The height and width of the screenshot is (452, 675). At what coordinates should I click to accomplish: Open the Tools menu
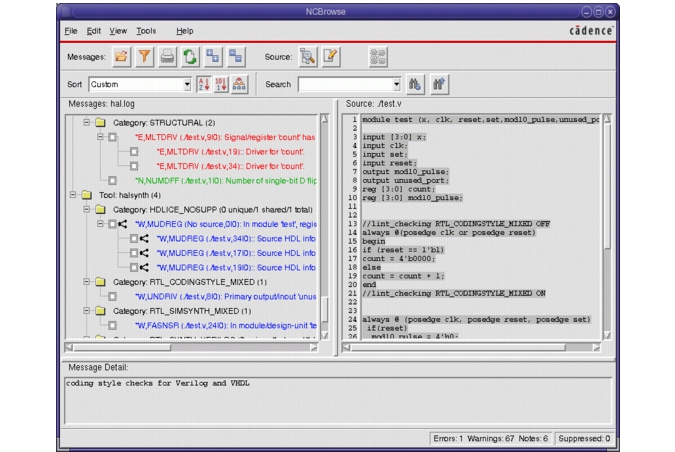146,31
